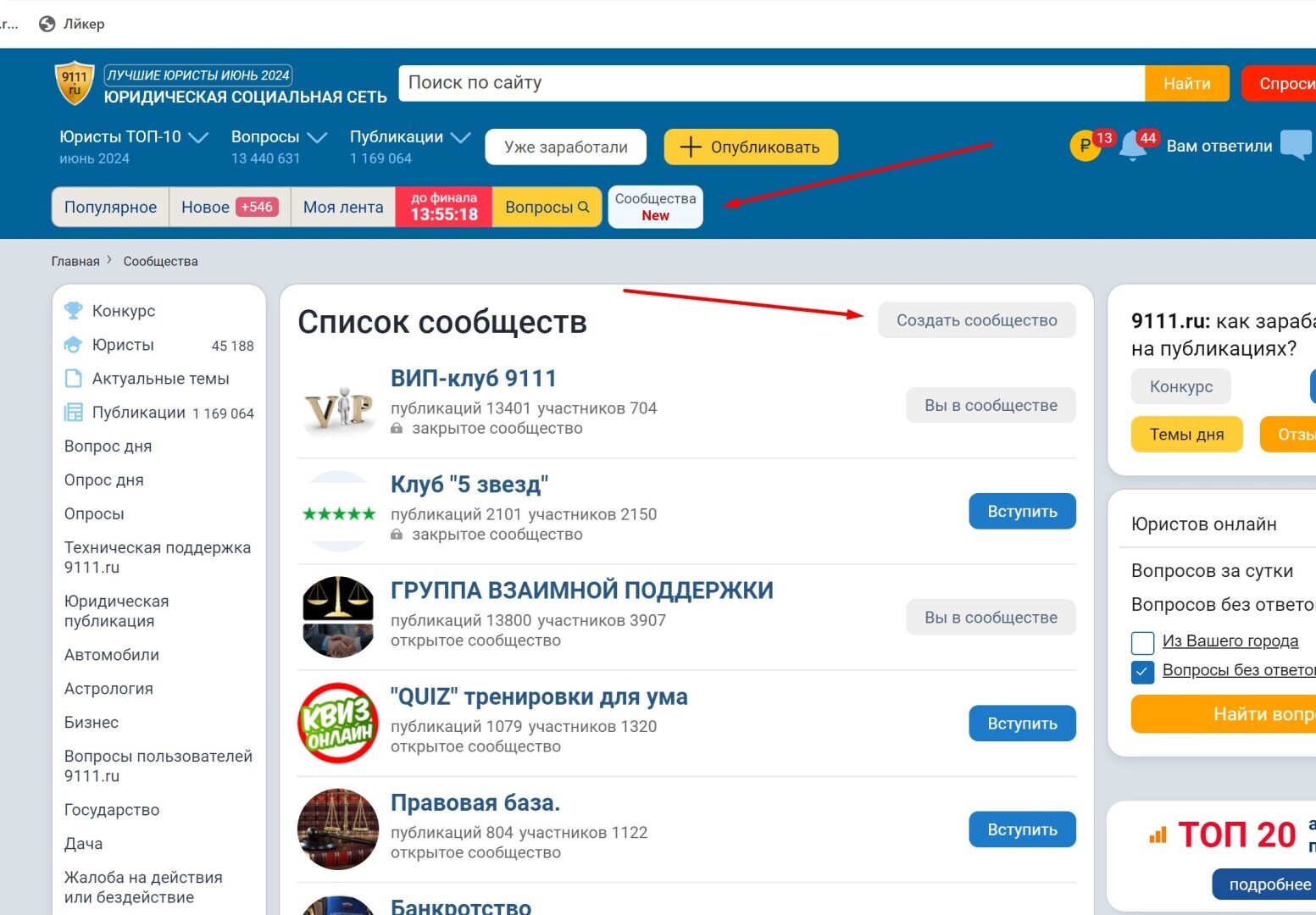
Task: Join the Клуб "5 звезд" community
Action: click(1022, 512)
